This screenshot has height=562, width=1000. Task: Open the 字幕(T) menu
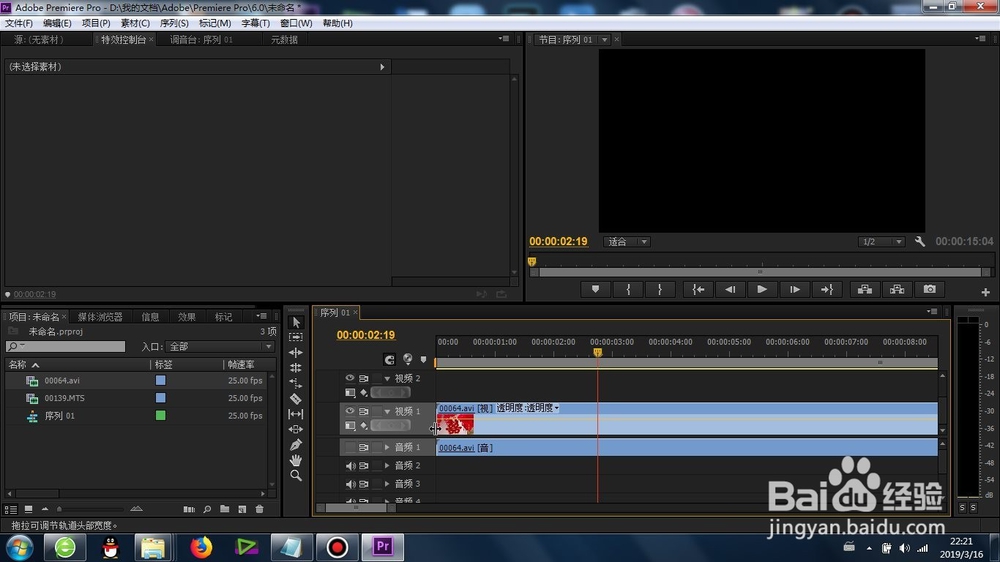255,23
